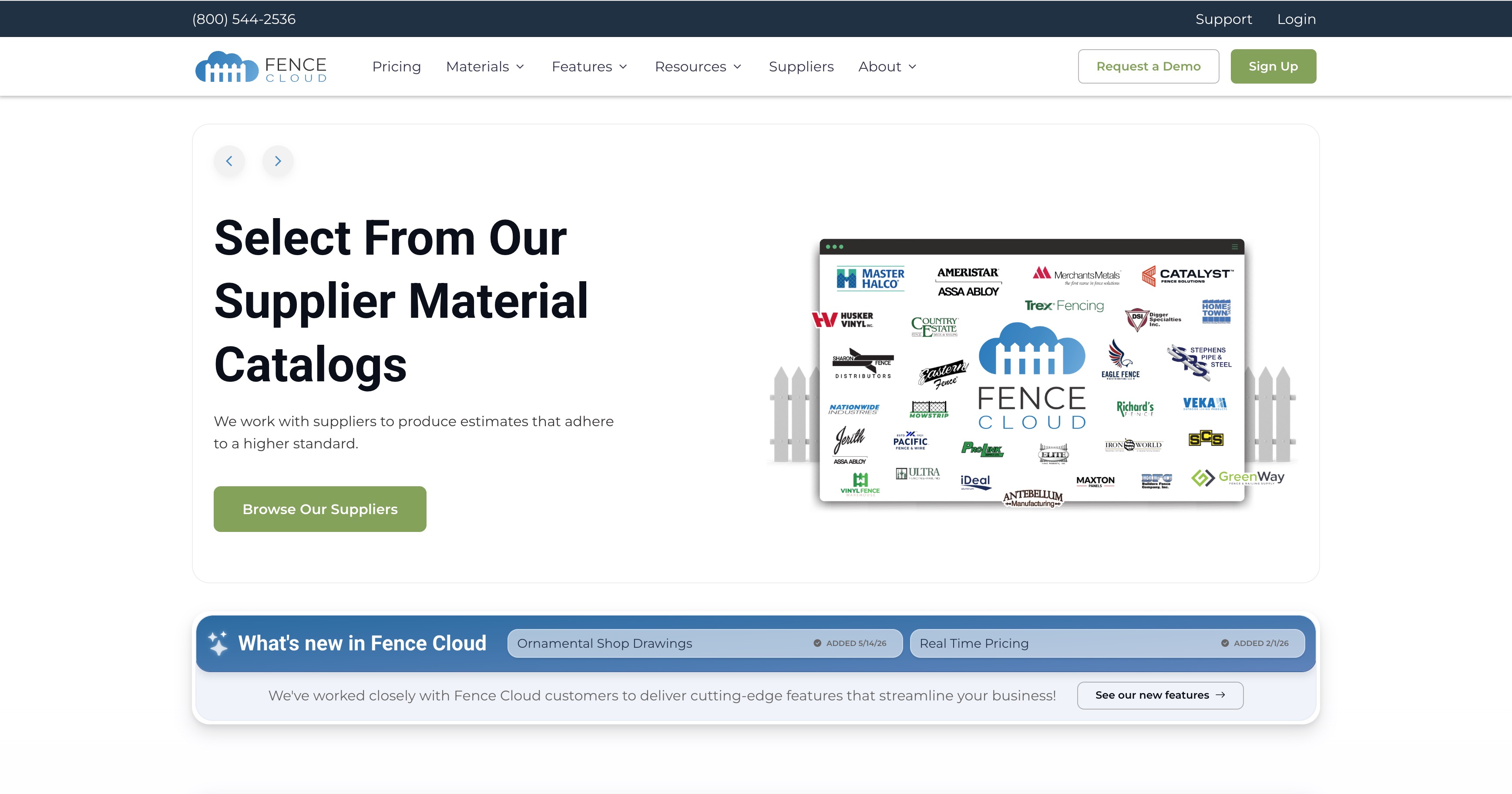Click the sparkle icon beside What's new
The height and width of the screenshot is (794, 1512).
click(x=218, y=643)
